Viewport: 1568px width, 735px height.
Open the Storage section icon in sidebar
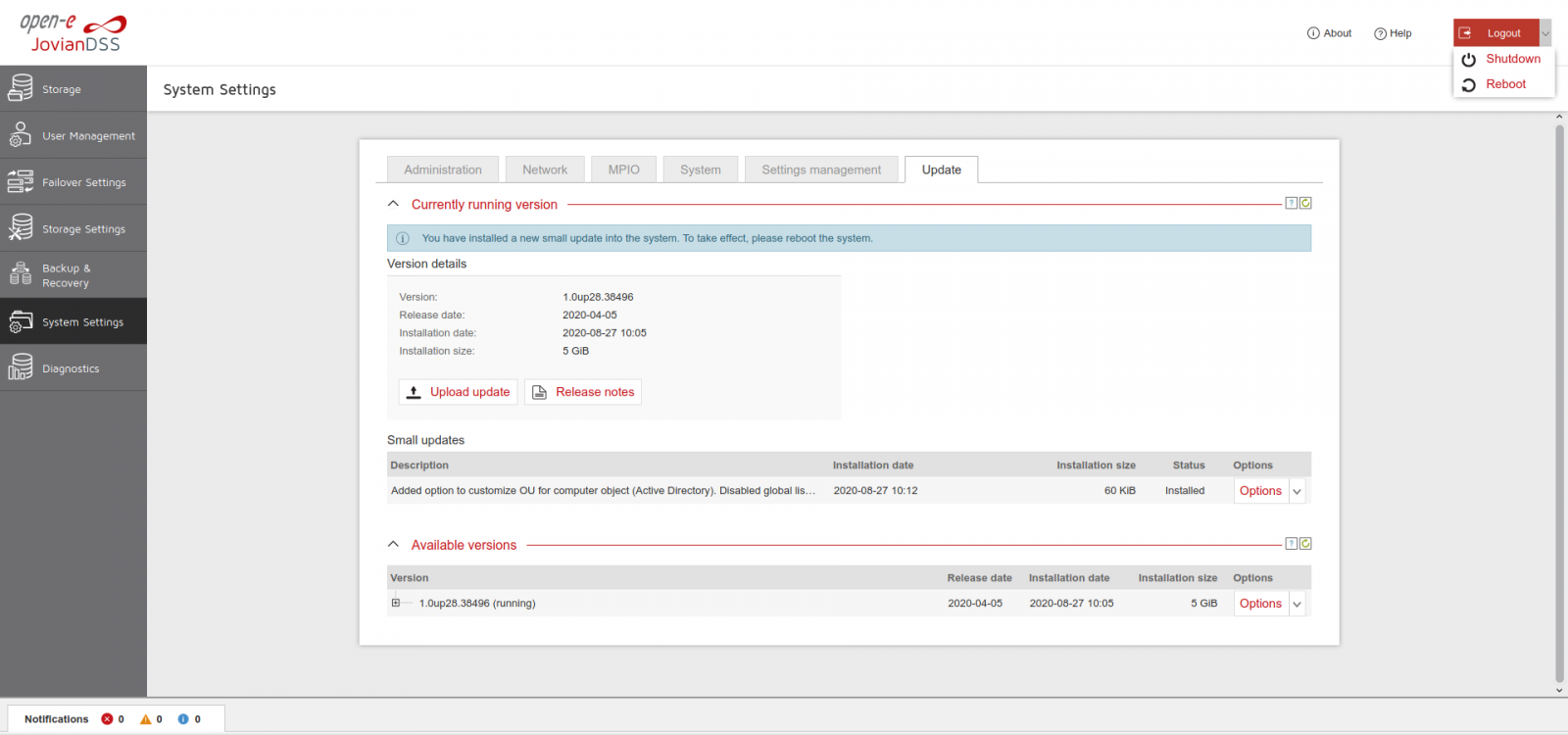coord(21,88)
